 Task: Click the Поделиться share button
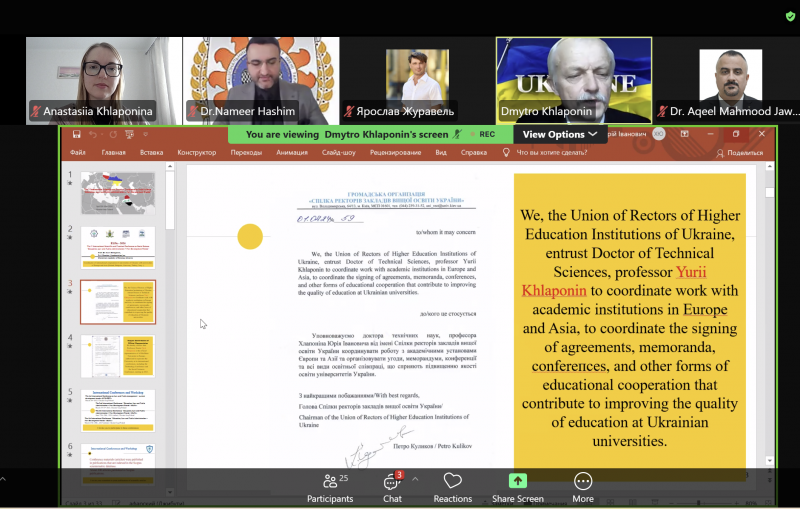[x=739, y=153]
